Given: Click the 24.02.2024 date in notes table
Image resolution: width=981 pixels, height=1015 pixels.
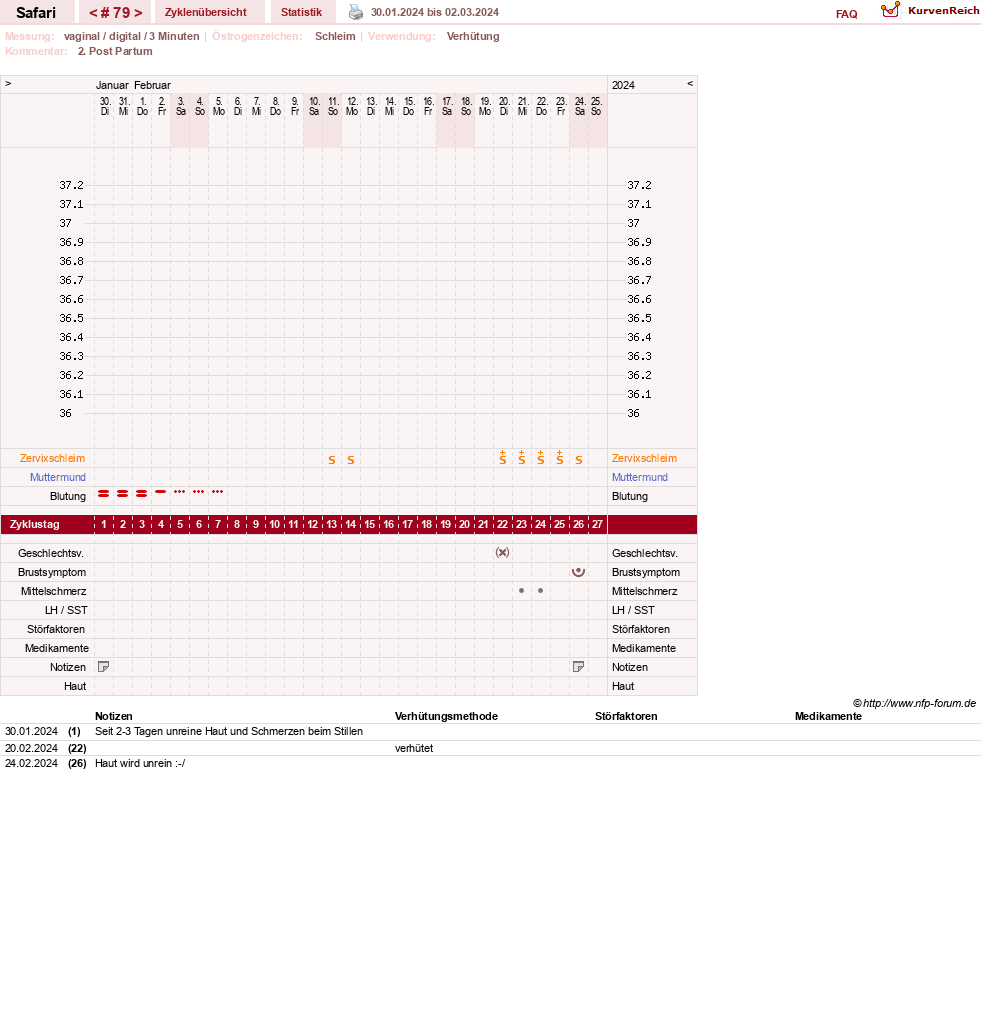Looking at the screenshot, I should (x=31, y=763).
